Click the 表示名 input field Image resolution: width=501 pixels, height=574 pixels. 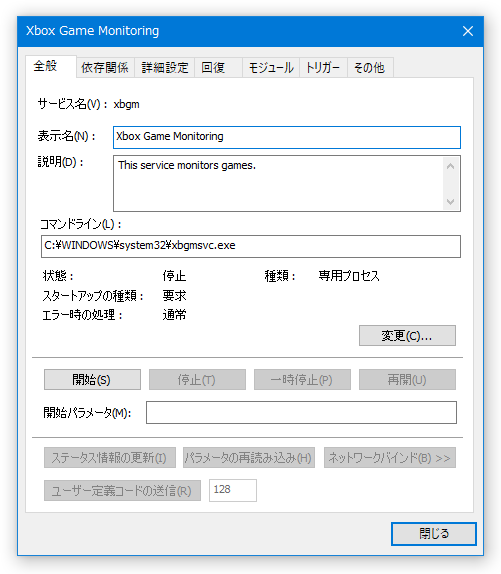pos(287,137)
